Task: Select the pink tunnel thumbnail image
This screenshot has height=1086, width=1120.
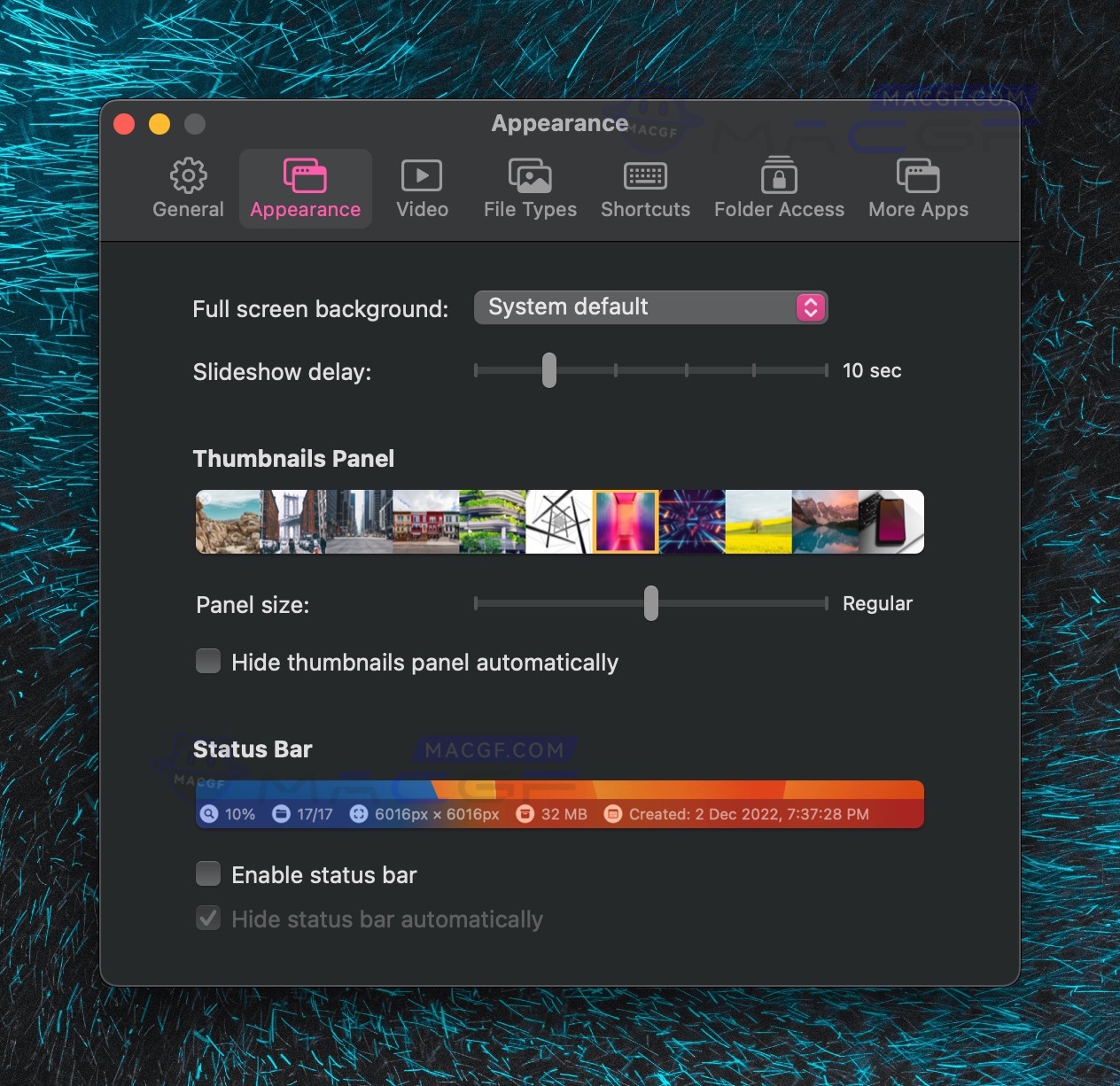Action: [x=625, y=522]
